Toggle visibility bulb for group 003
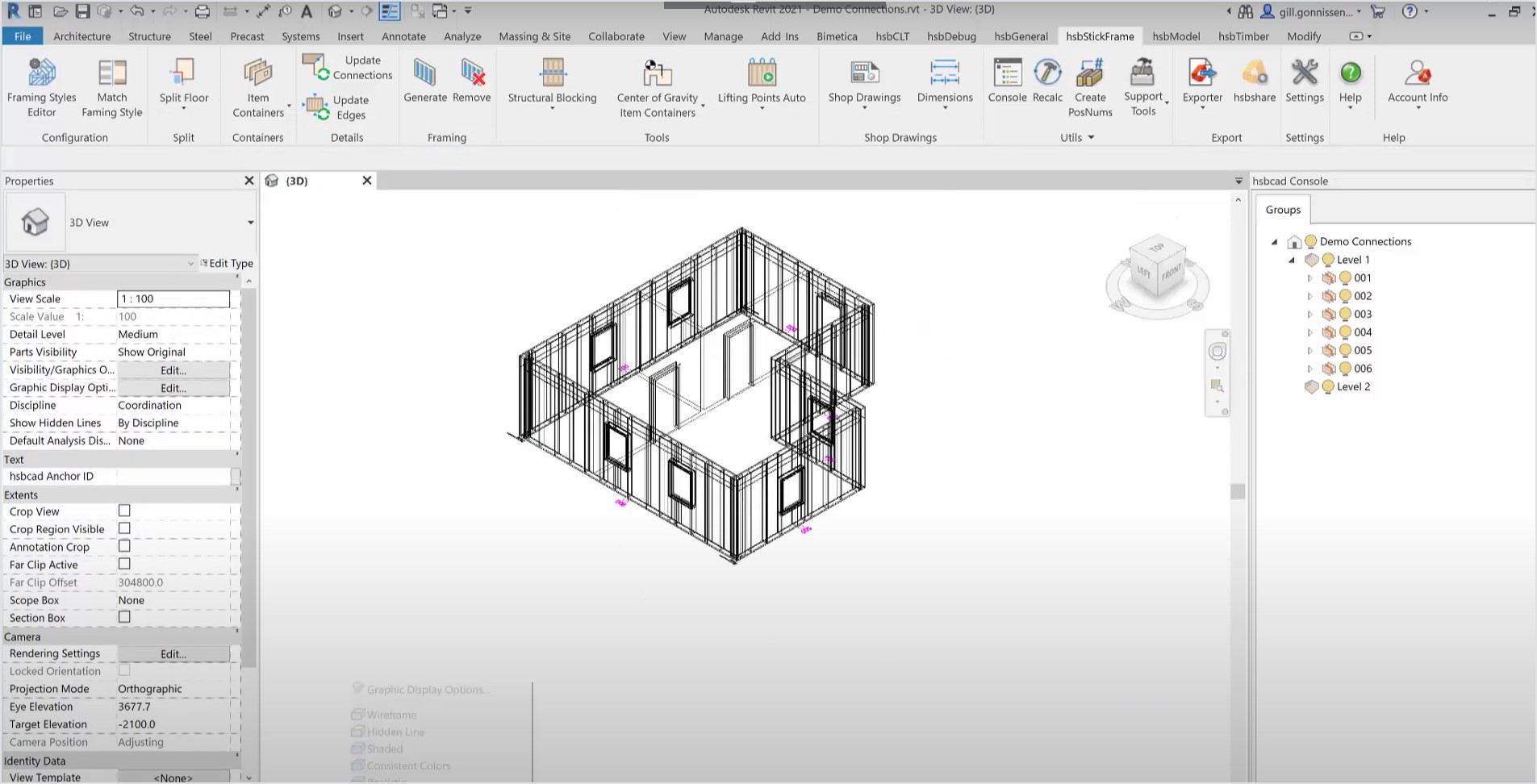The width and height of the screenshot is (1537, 784). (1345, 314)
